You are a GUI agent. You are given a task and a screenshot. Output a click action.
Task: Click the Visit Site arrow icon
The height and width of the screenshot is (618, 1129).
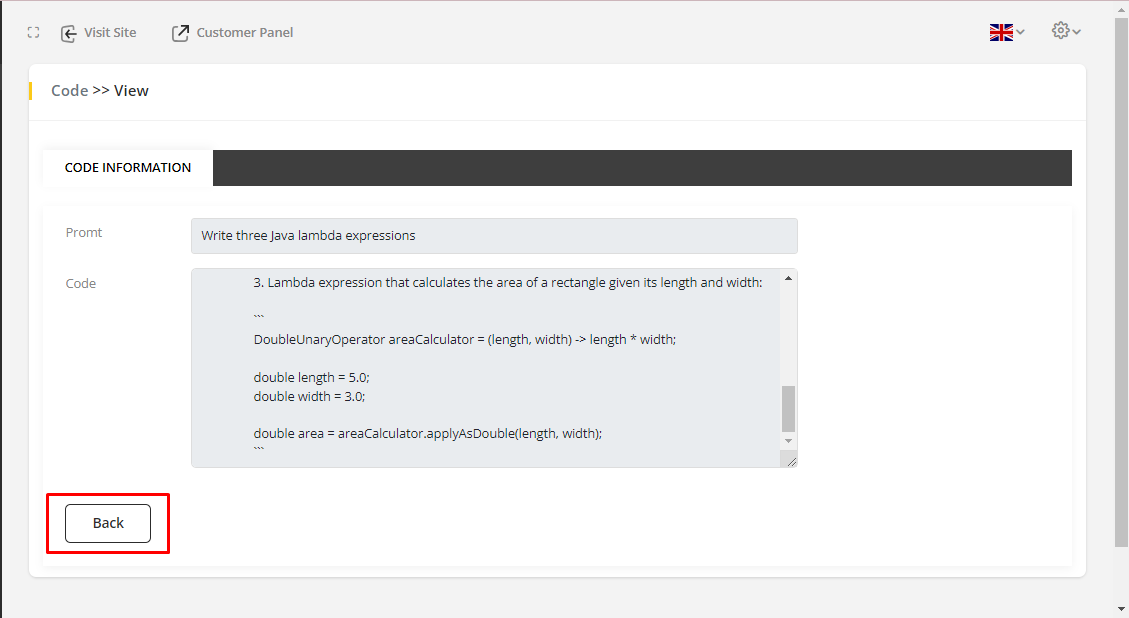click(x=69, y=33)
